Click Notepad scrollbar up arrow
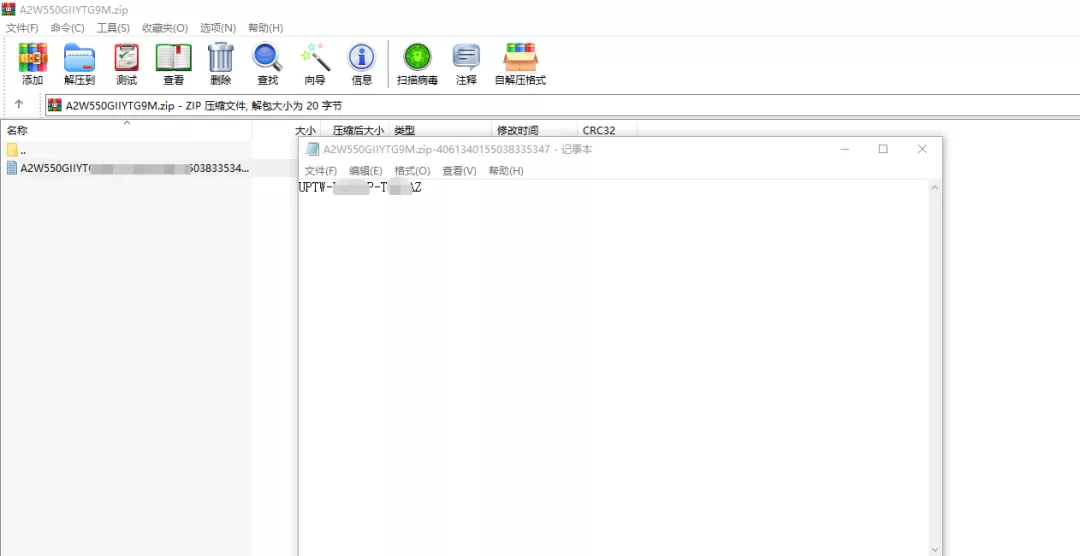The height and width of the screenshot is (556, 1080). (935, 187)
